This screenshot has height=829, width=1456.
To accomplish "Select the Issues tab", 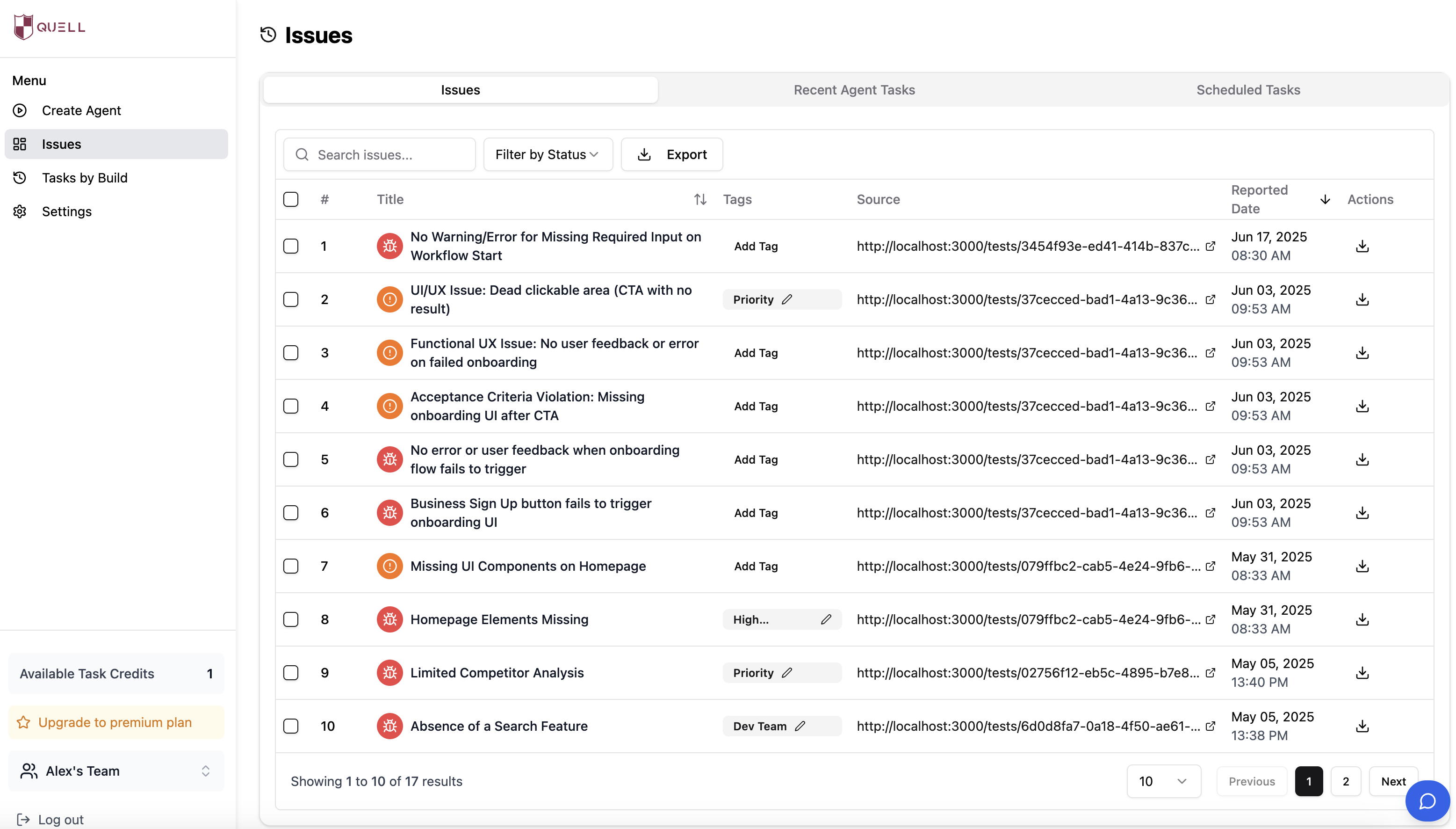I will tap(460, 90).
